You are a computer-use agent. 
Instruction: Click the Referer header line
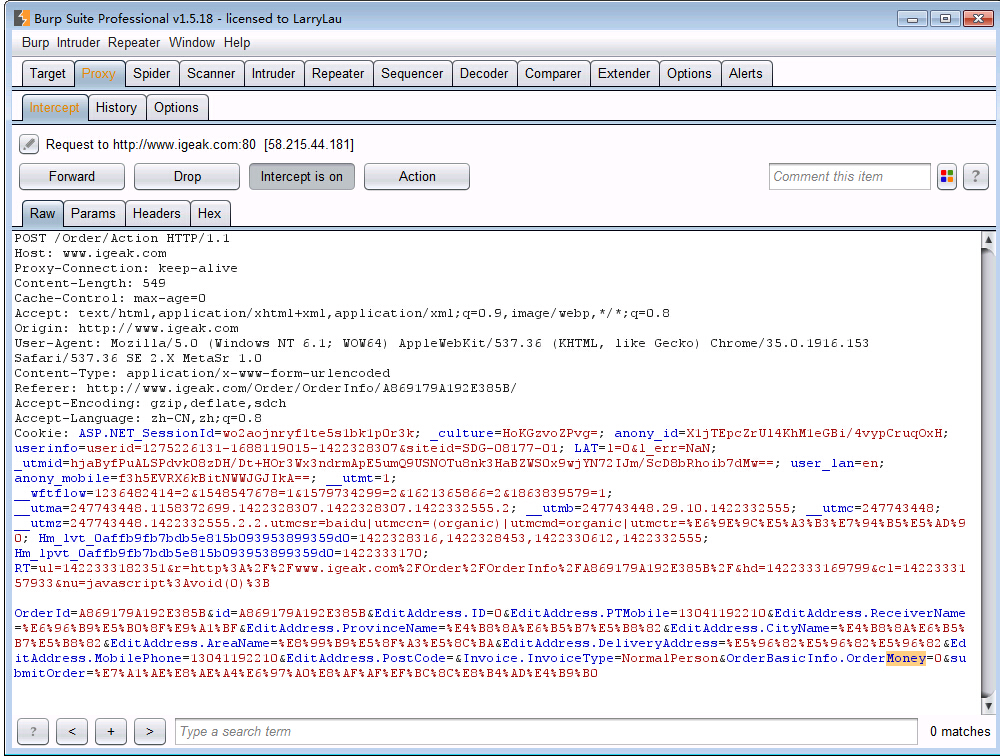coord(265,388)
